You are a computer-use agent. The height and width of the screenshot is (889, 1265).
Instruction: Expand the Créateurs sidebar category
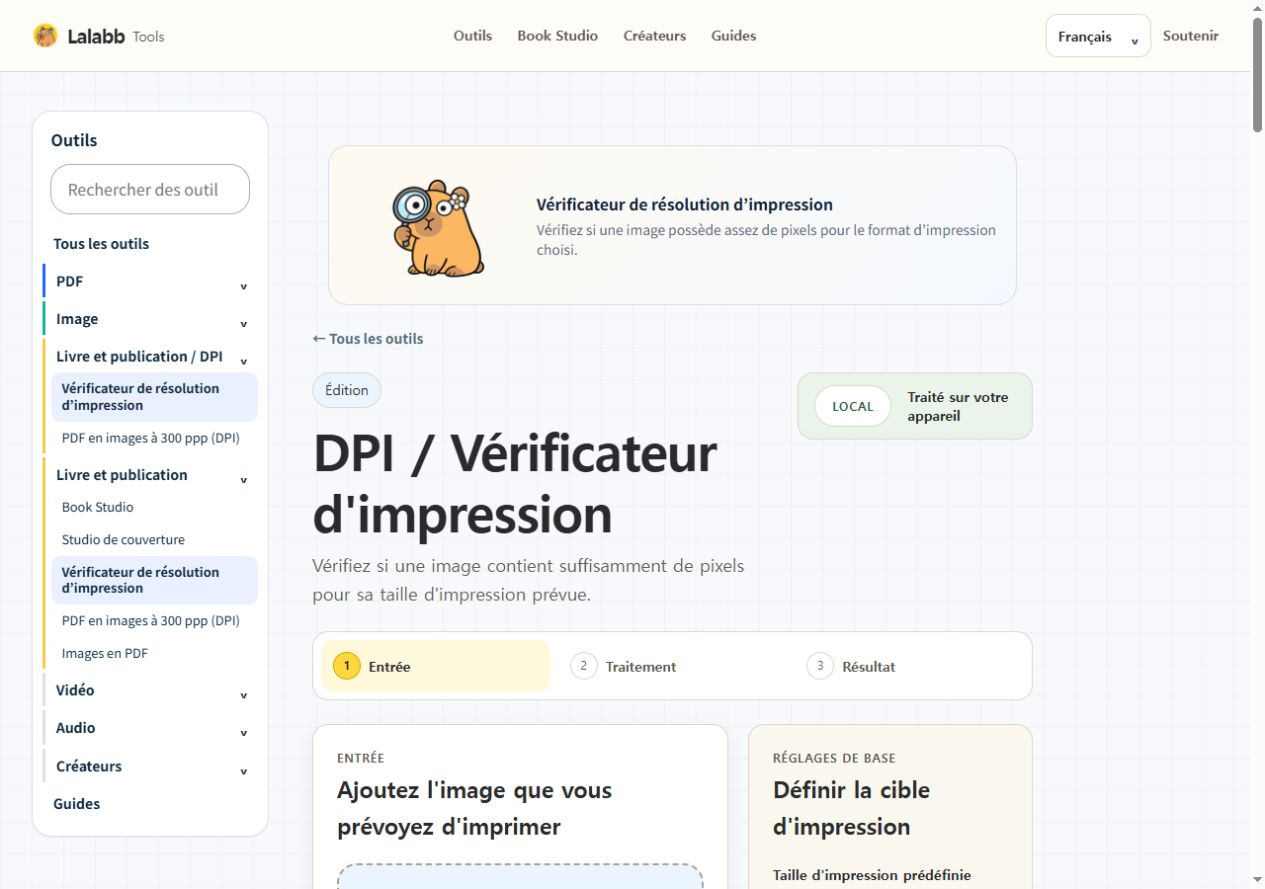point(150,766)
